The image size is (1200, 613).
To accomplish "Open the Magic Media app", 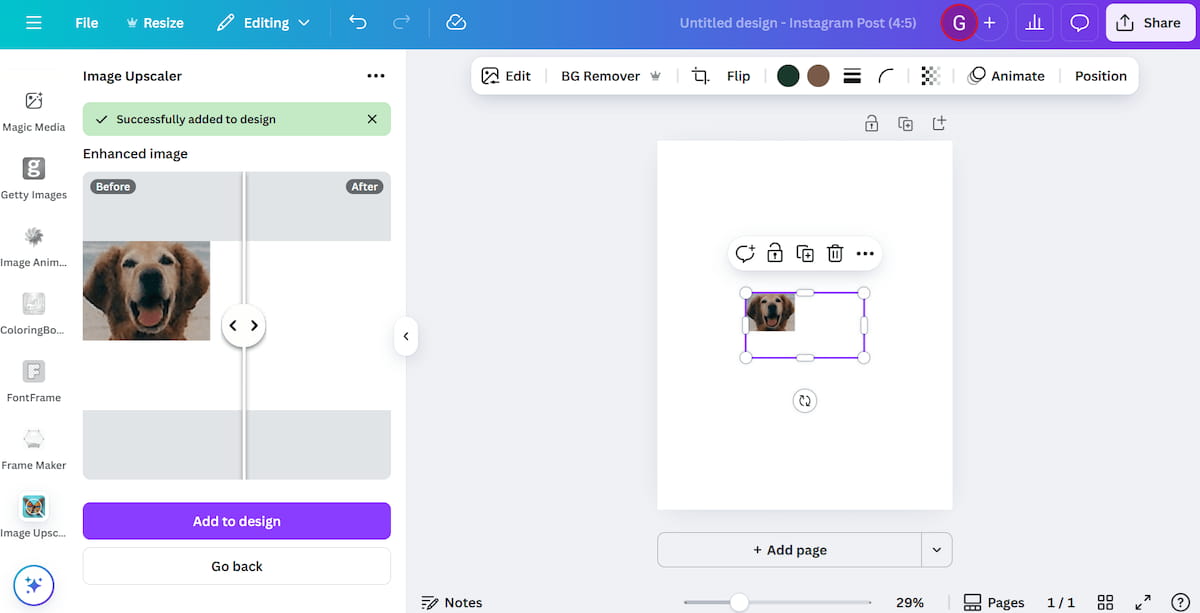I will (34, 111).
